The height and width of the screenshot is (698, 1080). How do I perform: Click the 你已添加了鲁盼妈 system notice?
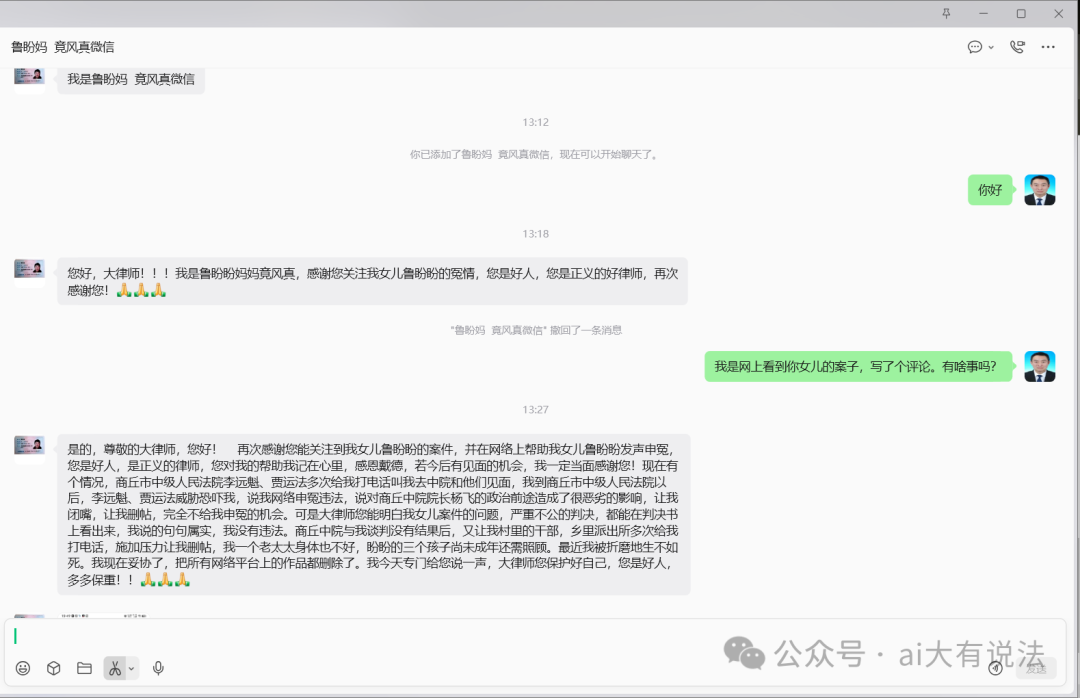pos(535,154)
